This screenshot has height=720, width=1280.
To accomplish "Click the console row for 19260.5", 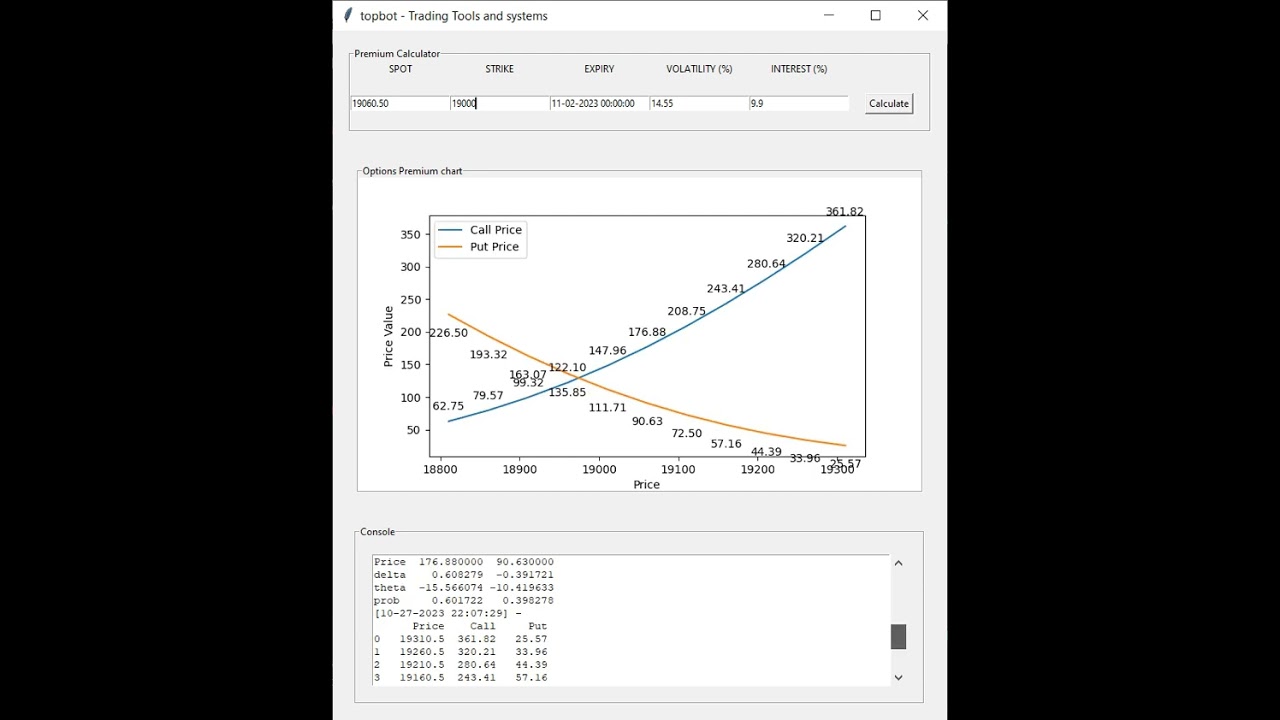I will pyautogui.click(x=461, y=652).
